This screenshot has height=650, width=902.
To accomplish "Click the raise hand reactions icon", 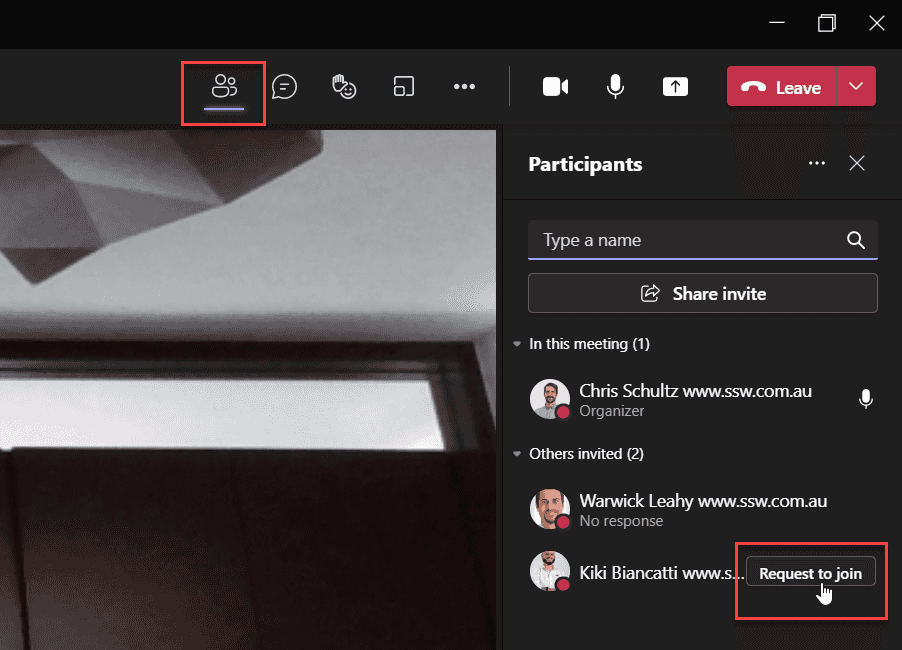I will coord(344,87).
